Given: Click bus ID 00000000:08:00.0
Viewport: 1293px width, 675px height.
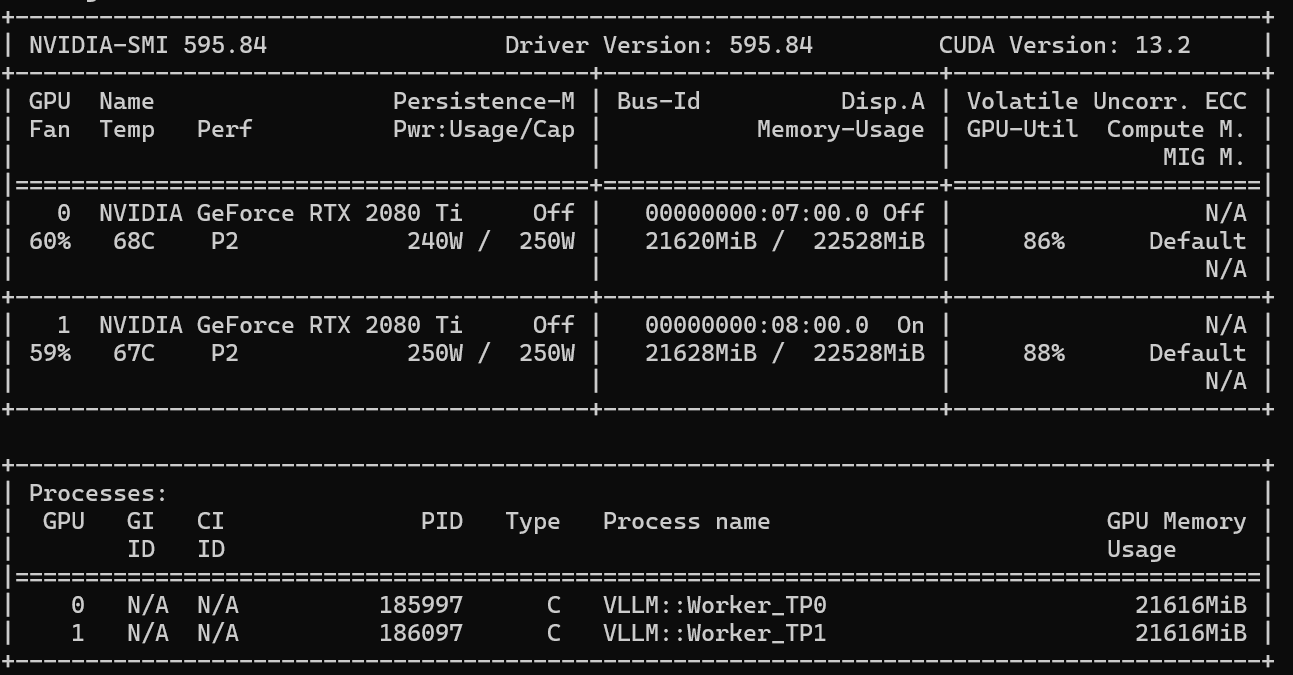Looking at the screenshot, I should pyautogui.click(x=757, y=325).
